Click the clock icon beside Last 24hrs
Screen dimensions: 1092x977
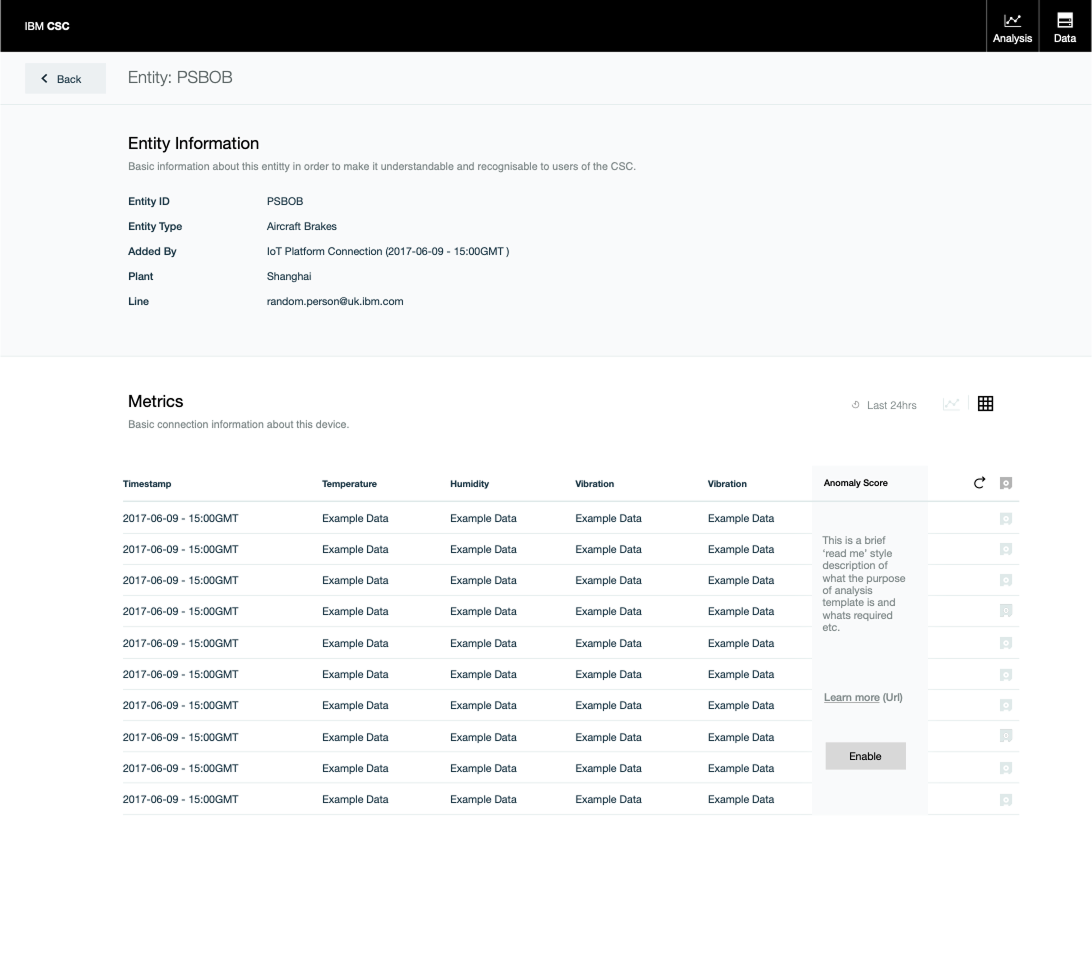coord(854,405)
